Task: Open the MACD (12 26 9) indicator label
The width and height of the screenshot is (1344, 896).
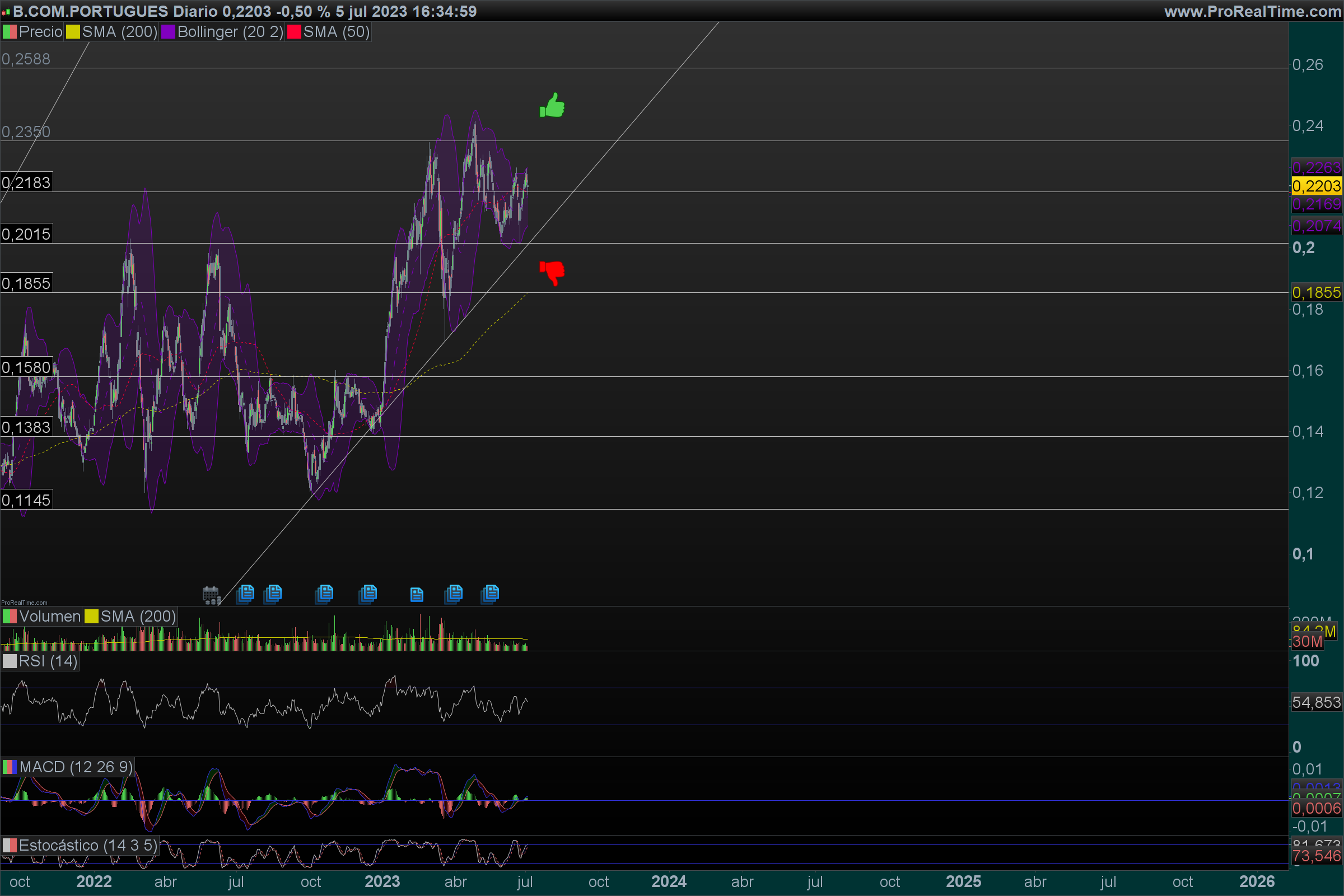Action: point(76,767)
